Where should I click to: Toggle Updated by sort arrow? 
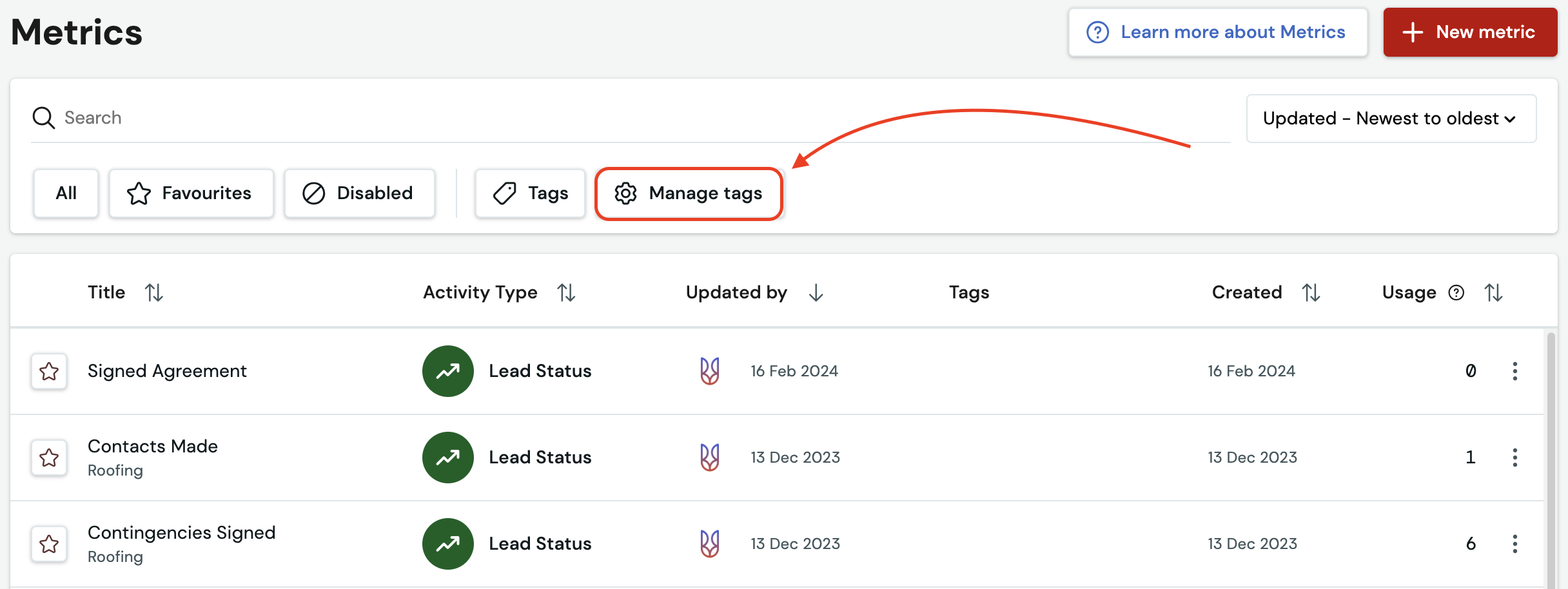click(x=816, y=293)
